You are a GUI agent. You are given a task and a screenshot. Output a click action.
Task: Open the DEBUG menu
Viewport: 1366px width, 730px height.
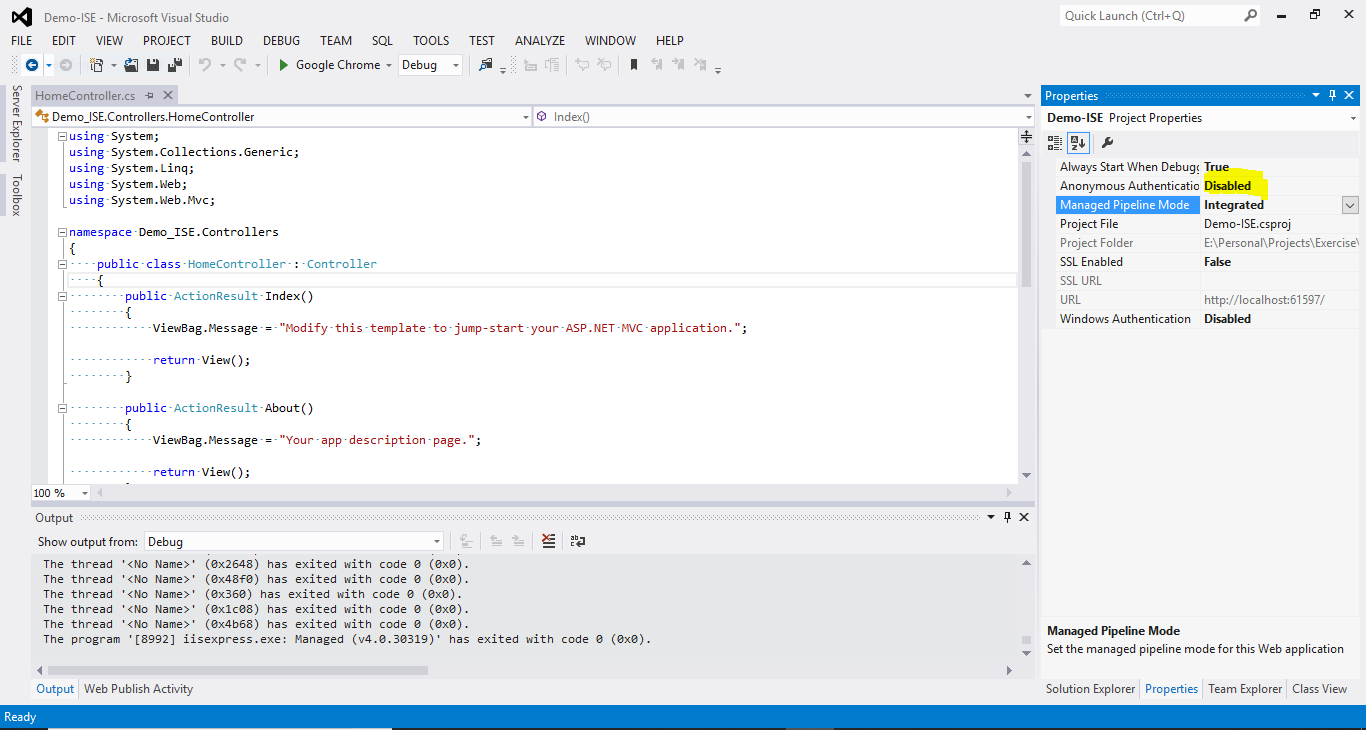[x=281, y=41]
